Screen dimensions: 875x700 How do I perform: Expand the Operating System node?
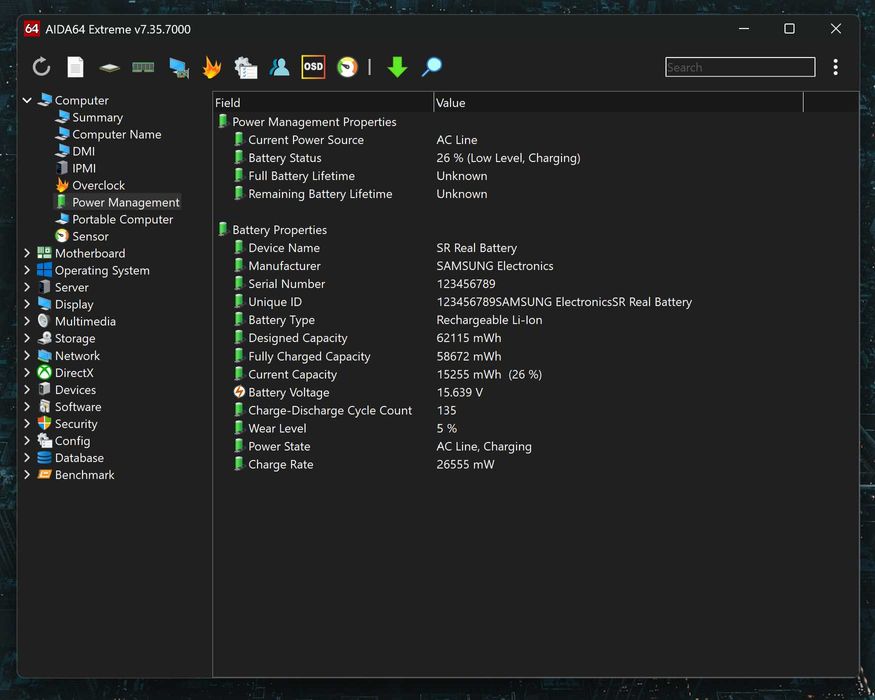point(27,270)
